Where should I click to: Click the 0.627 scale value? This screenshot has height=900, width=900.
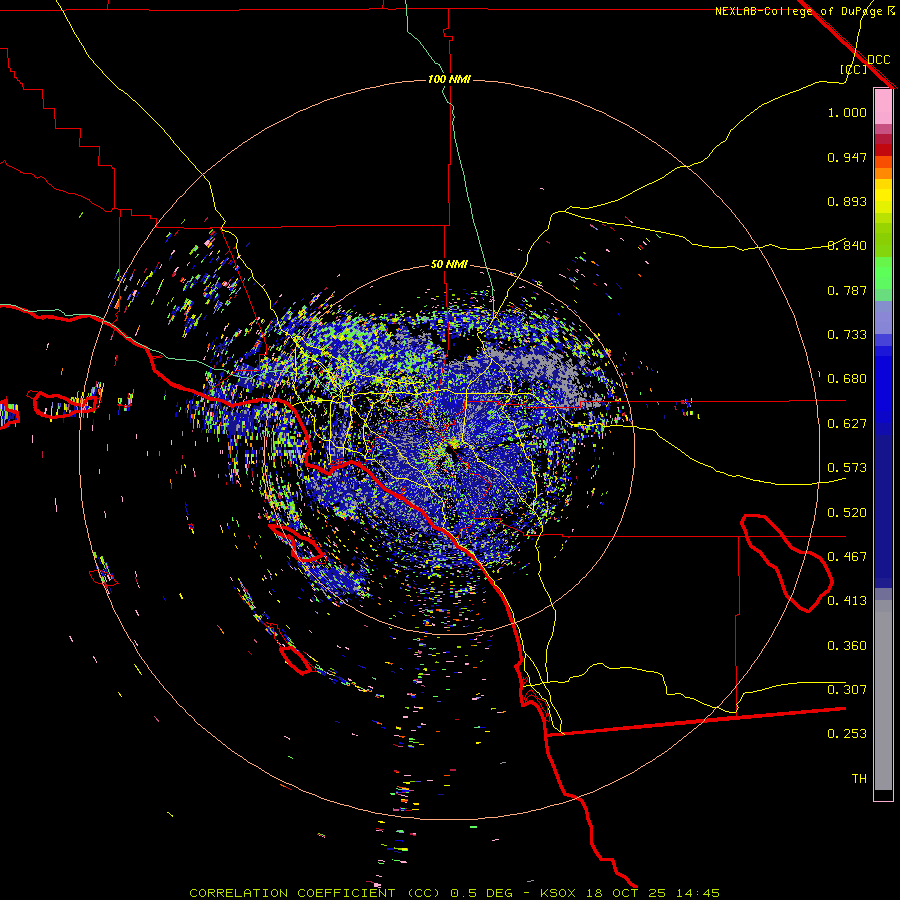(x=847, y=424)
